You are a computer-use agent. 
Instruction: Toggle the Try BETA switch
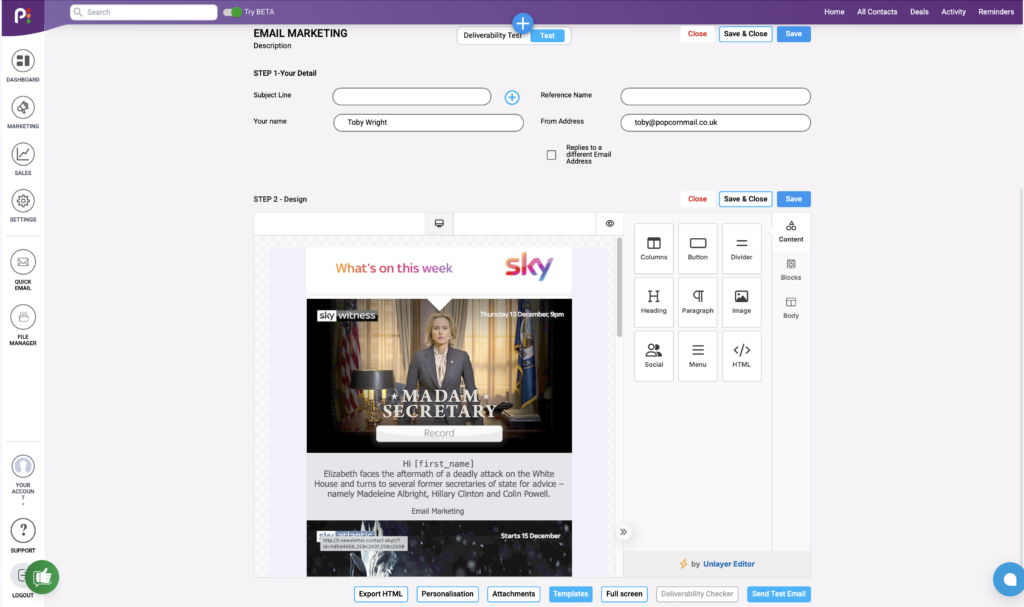pyautogui.click(x=232, y=12)
